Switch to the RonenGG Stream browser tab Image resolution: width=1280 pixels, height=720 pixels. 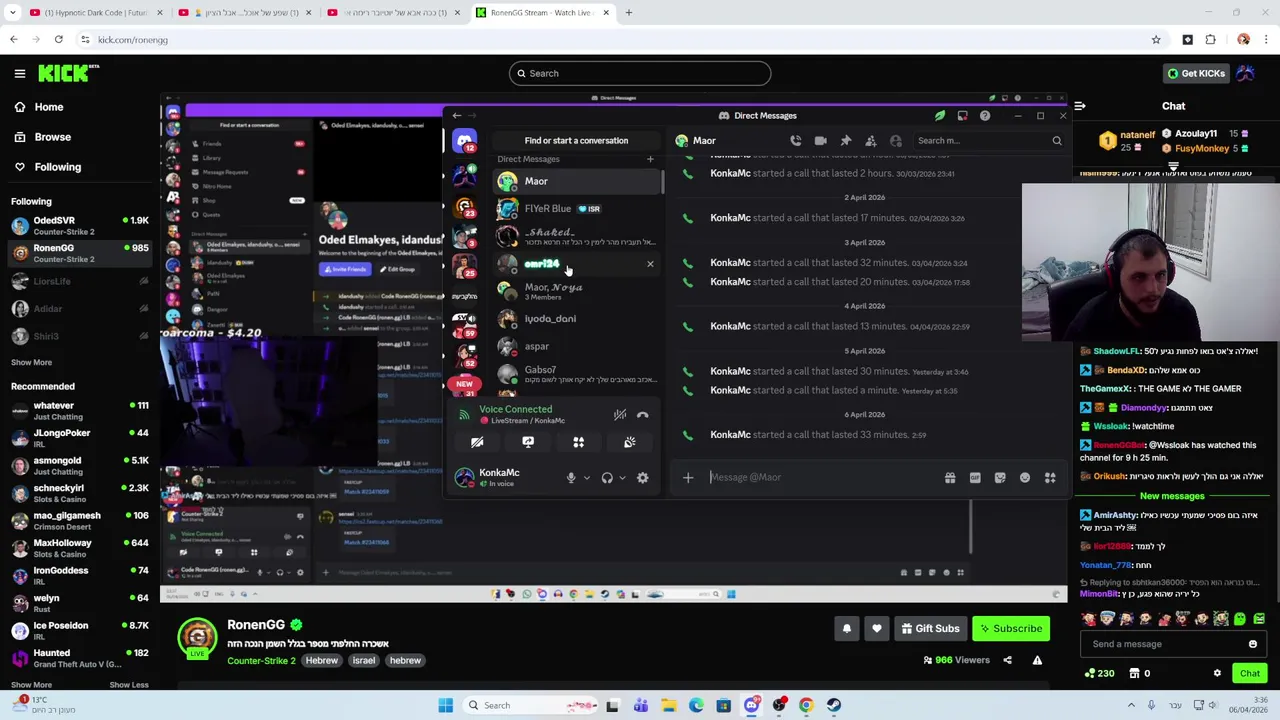[x=543, y=13]
